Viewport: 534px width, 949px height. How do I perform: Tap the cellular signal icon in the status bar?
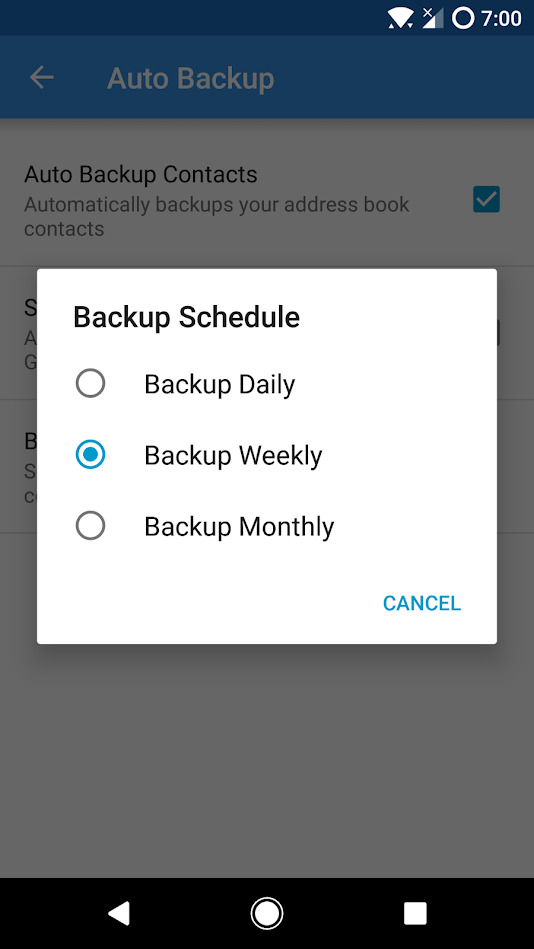(x=433, y=18)
